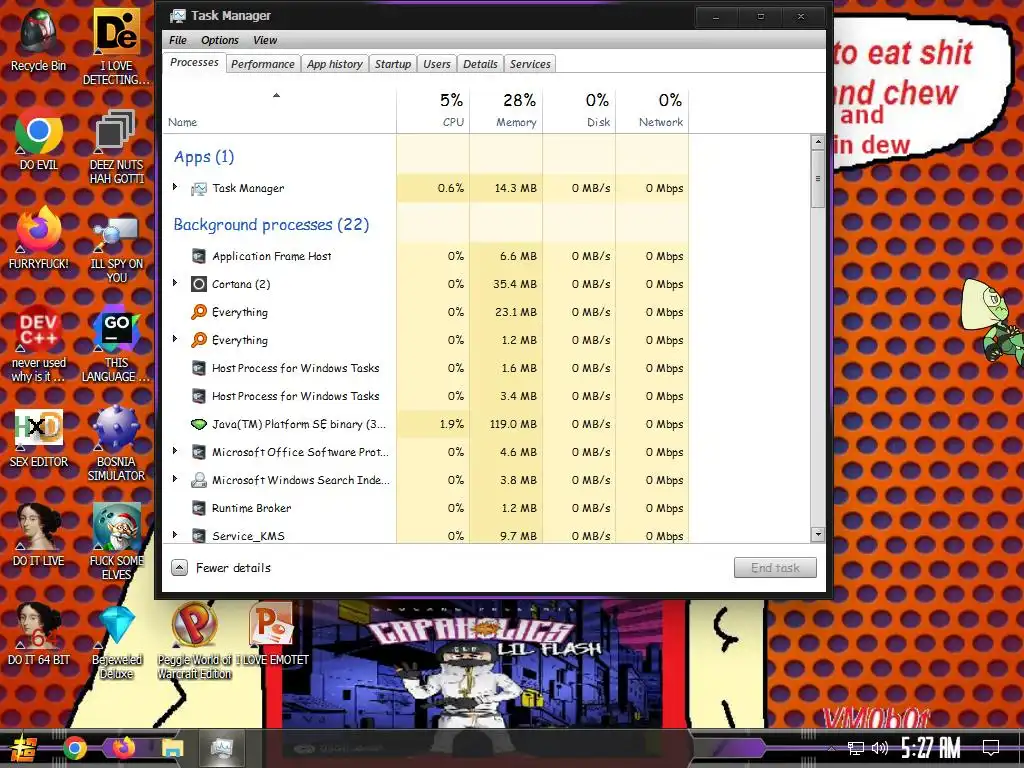Screen dimensions: 1024x768
Task: Switch to the Services tab
Action: point(530,64)
